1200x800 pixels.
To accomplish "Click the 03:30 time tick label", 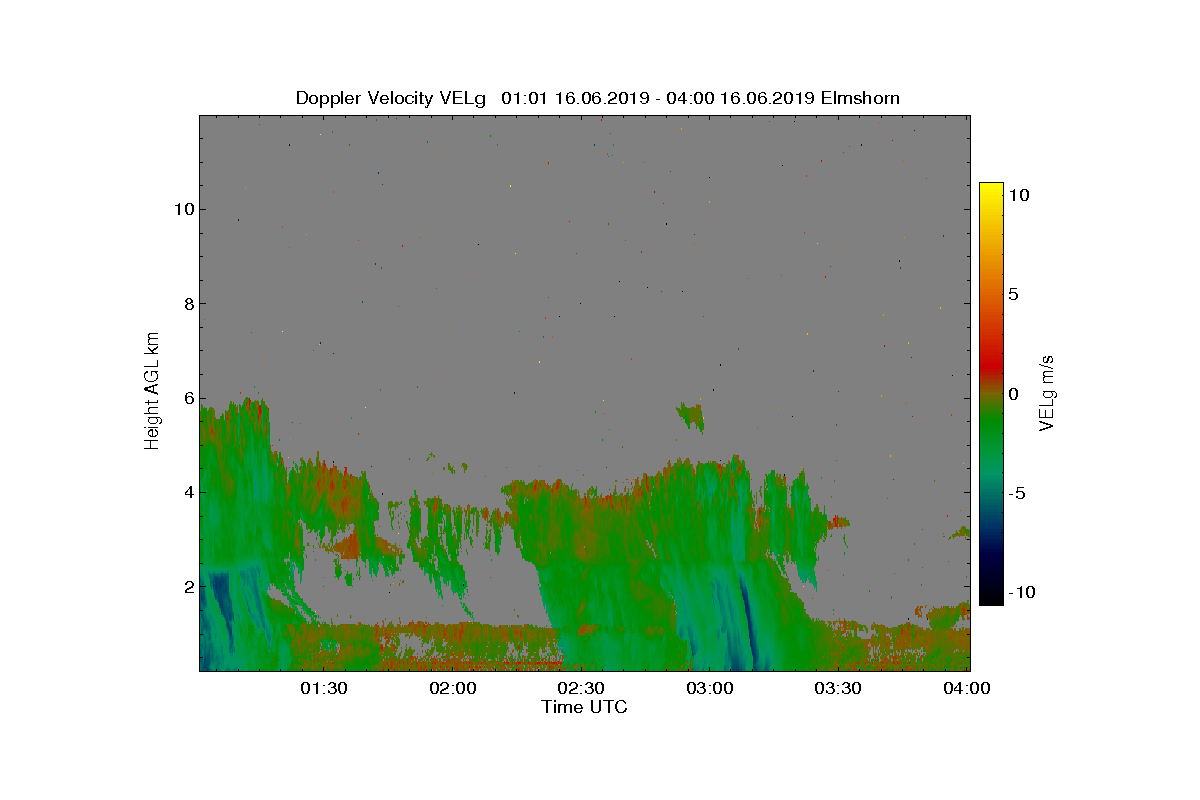I will (838, 688).
